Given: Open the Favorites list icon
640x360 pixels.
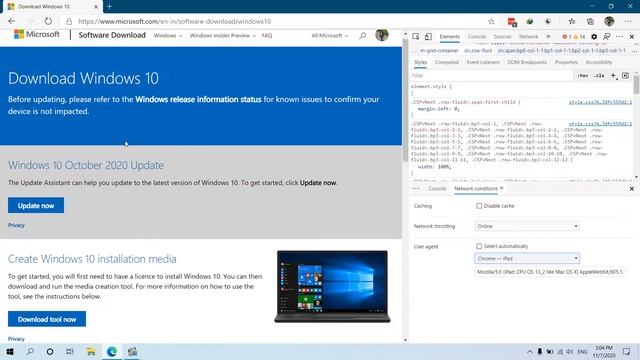Looking at the screenshot, I should (x=572, y=21).
